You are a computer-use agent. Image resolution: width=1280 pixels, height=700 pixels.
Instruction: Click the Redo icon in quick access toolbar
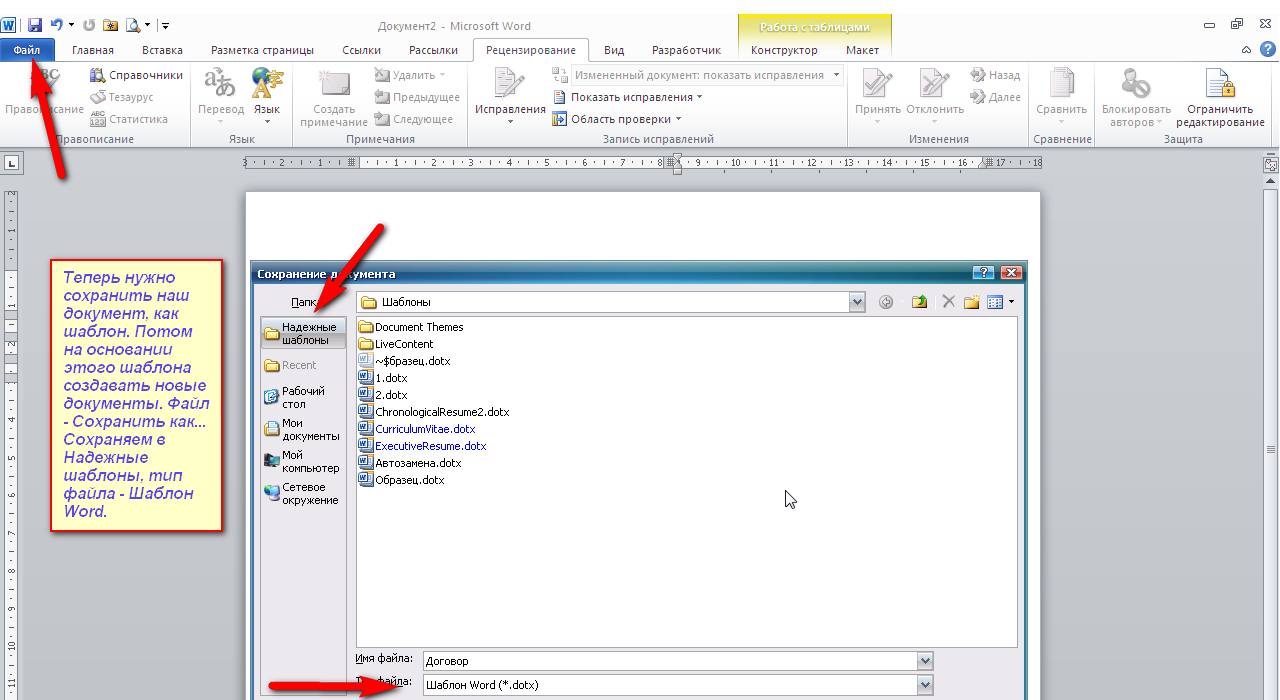[x=88, y=25]
